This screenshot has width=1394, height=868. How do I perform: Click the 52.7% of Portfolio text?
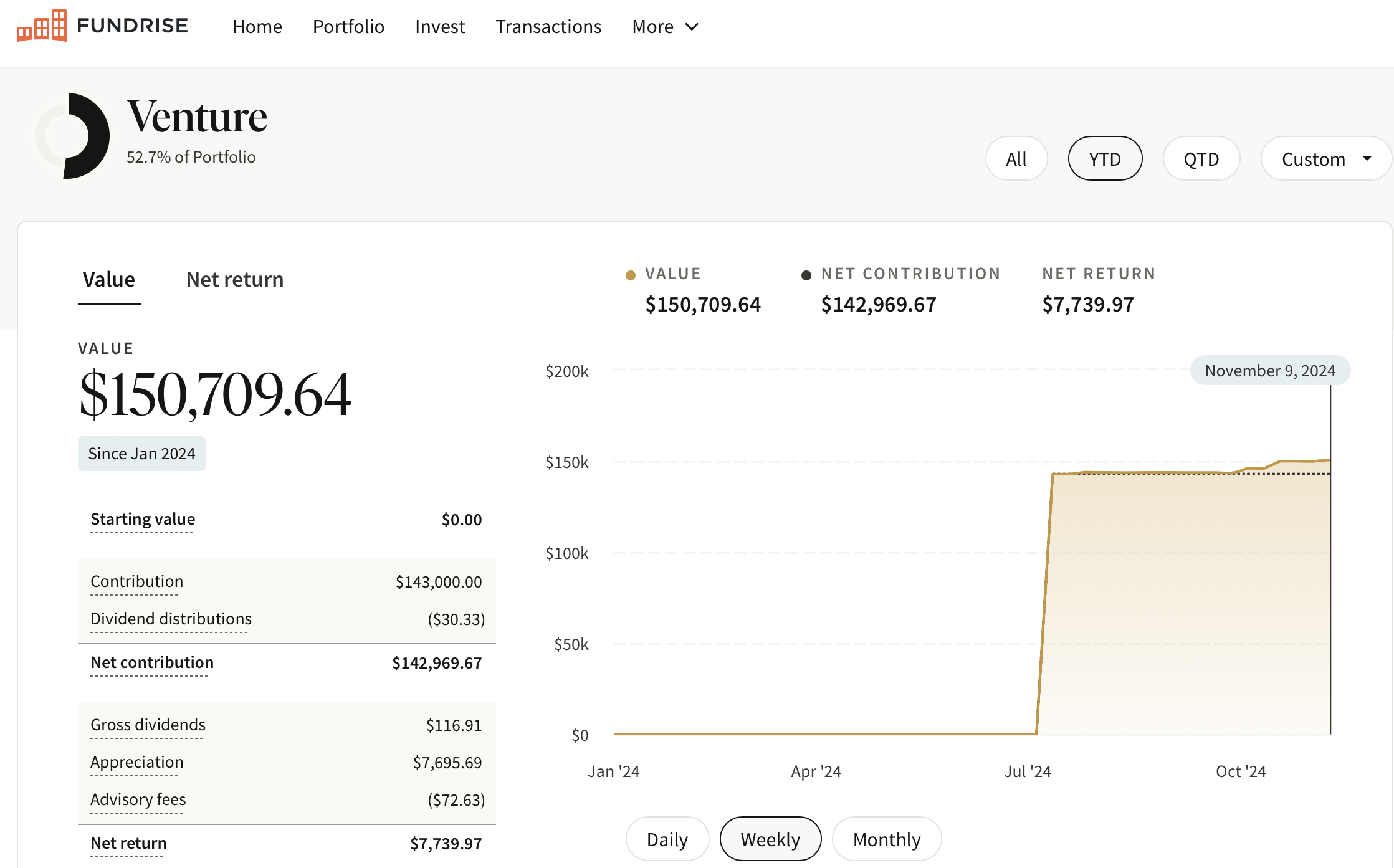(191, 157)
